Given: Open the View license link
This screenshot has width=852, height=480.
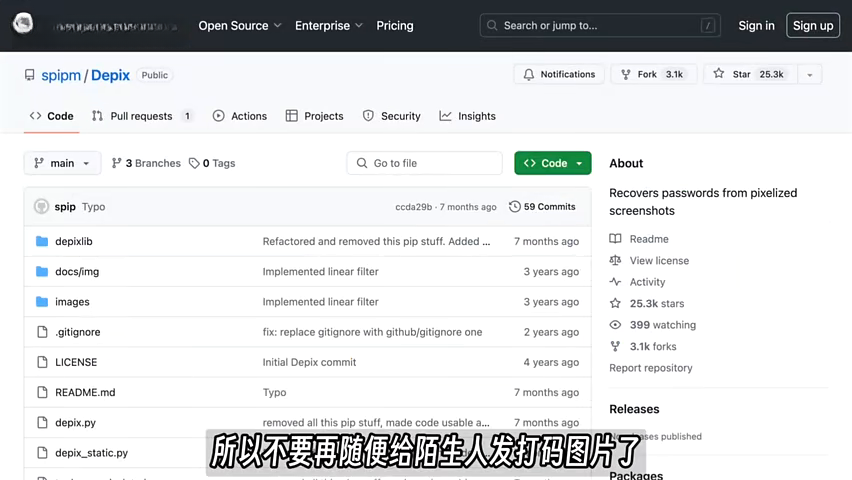Looking at the screenshot, I should click(659, 260).
